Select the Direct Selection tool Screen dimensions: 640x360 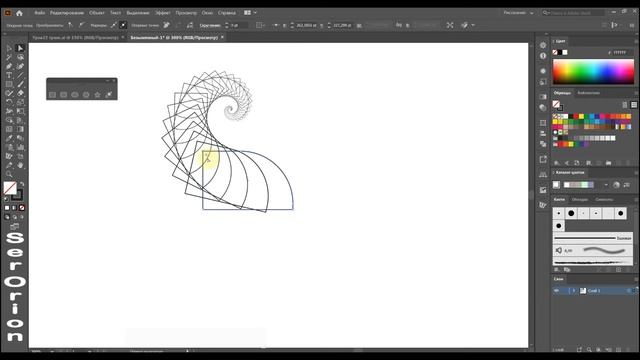(x=20, y=48)
